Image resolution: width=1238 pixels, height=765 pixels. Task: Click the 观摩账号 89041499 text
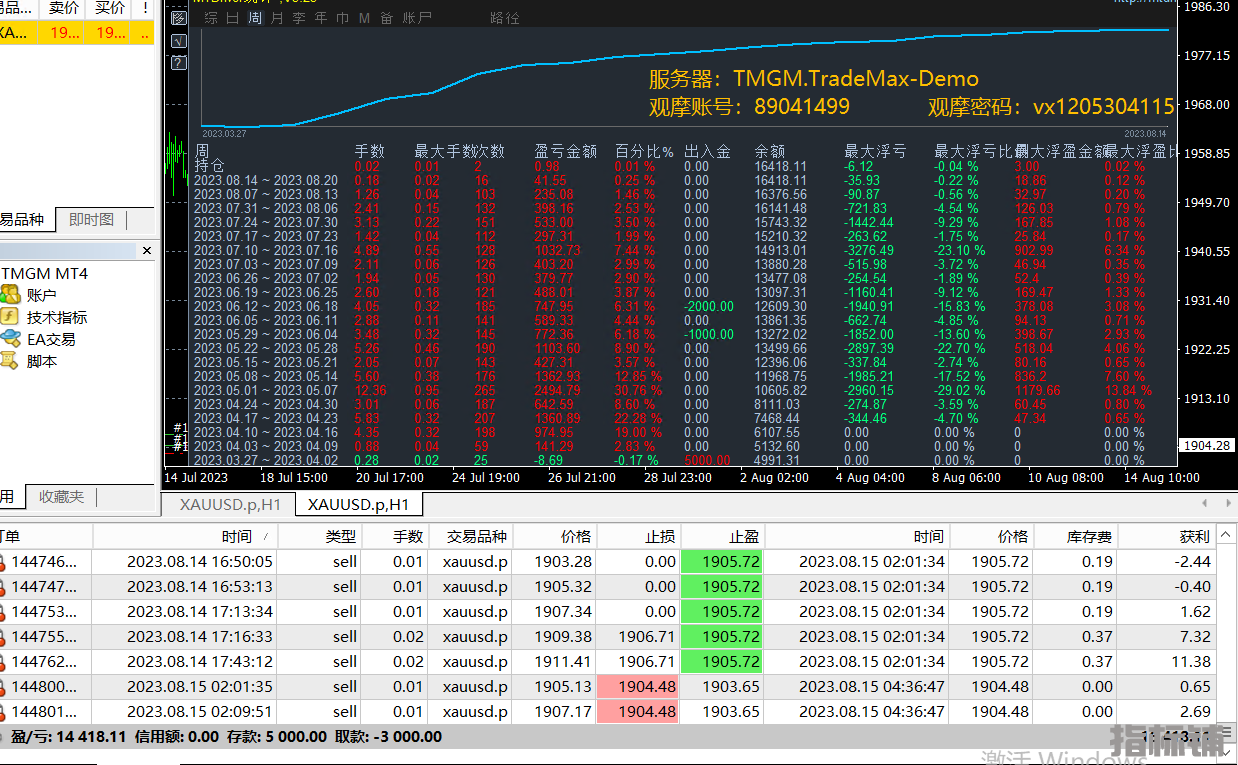coord(750,106)
